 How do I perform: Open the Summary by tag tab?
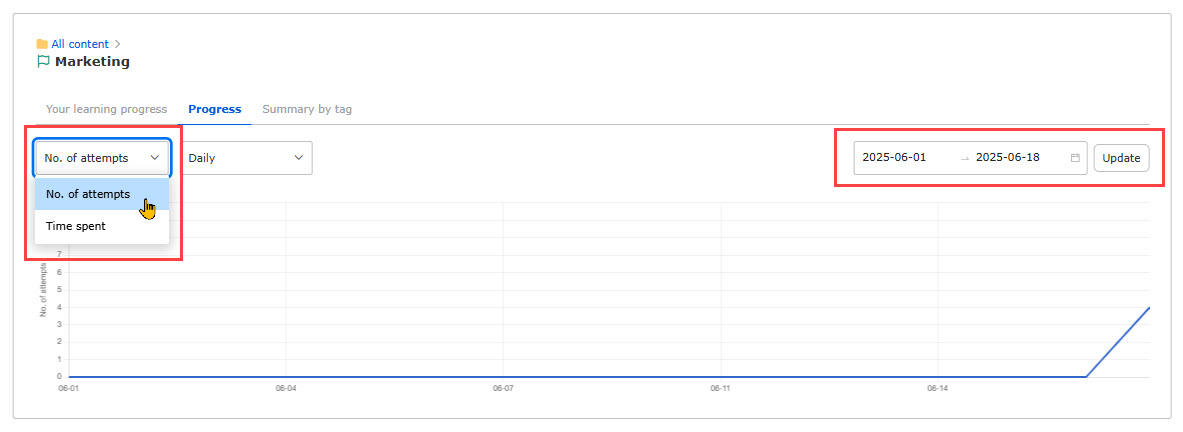coord(307,109)
